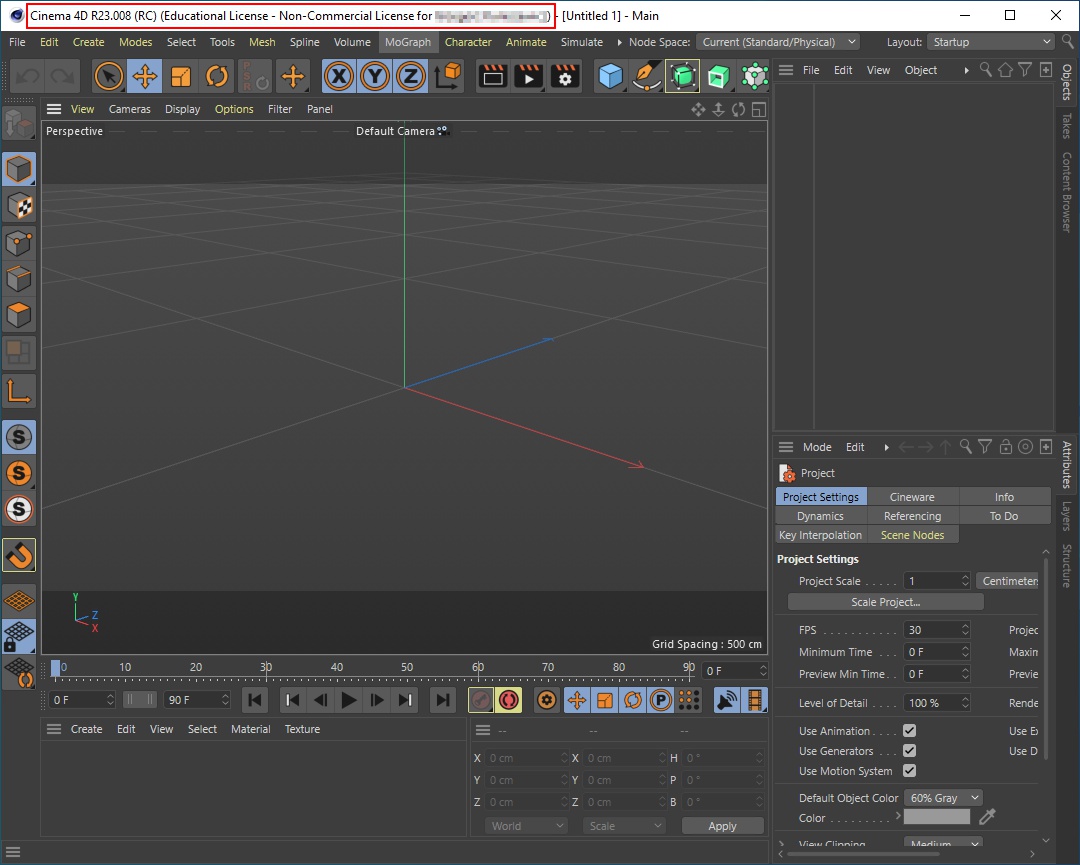The height and width of the screenshot is (865, 1080).
Task: Click the Apply coordinates button
Action: click(722, 826)
